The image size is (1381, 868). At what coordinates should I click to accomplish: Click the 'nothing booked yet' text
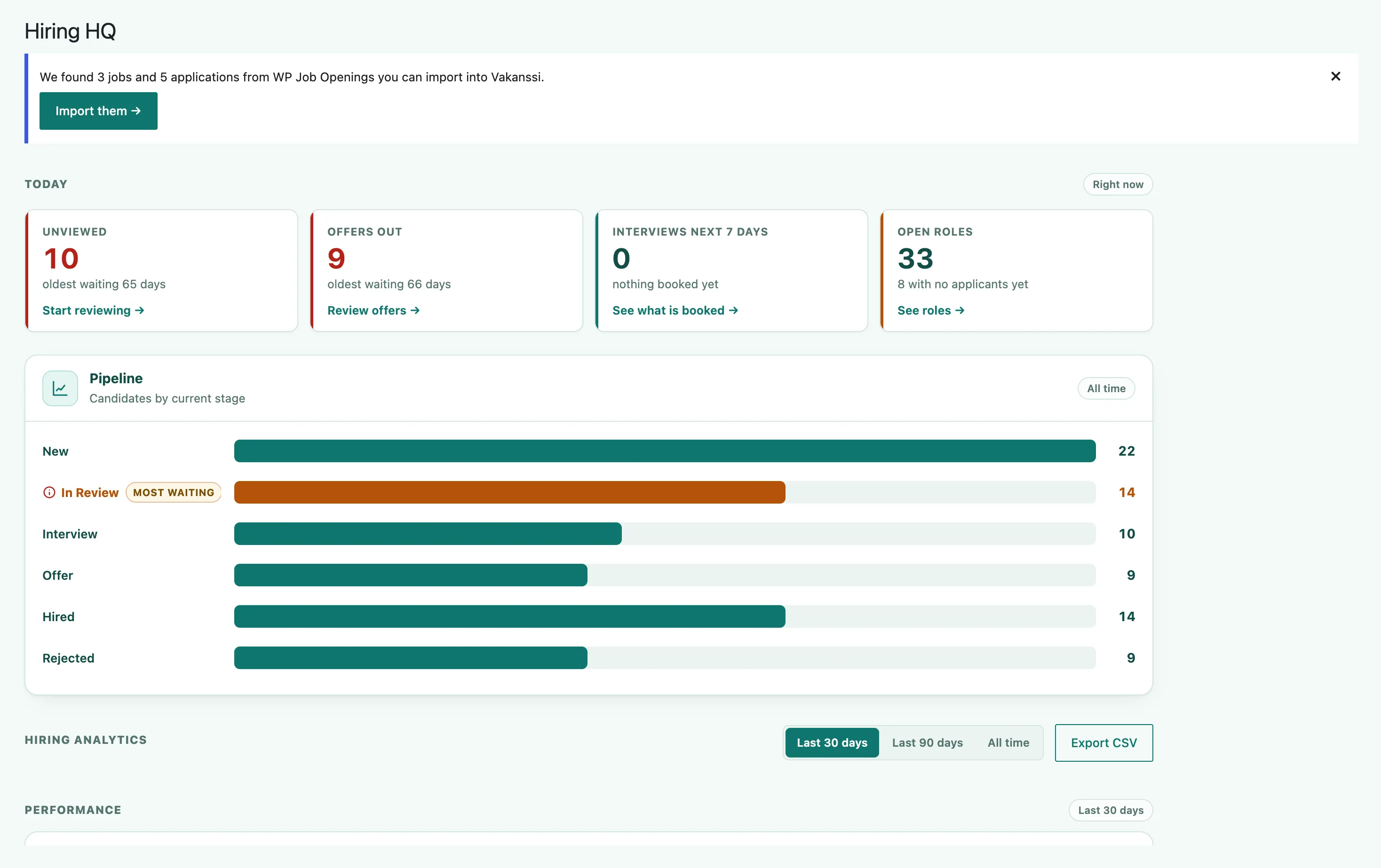pyautogui.click(x=665, y=284)
